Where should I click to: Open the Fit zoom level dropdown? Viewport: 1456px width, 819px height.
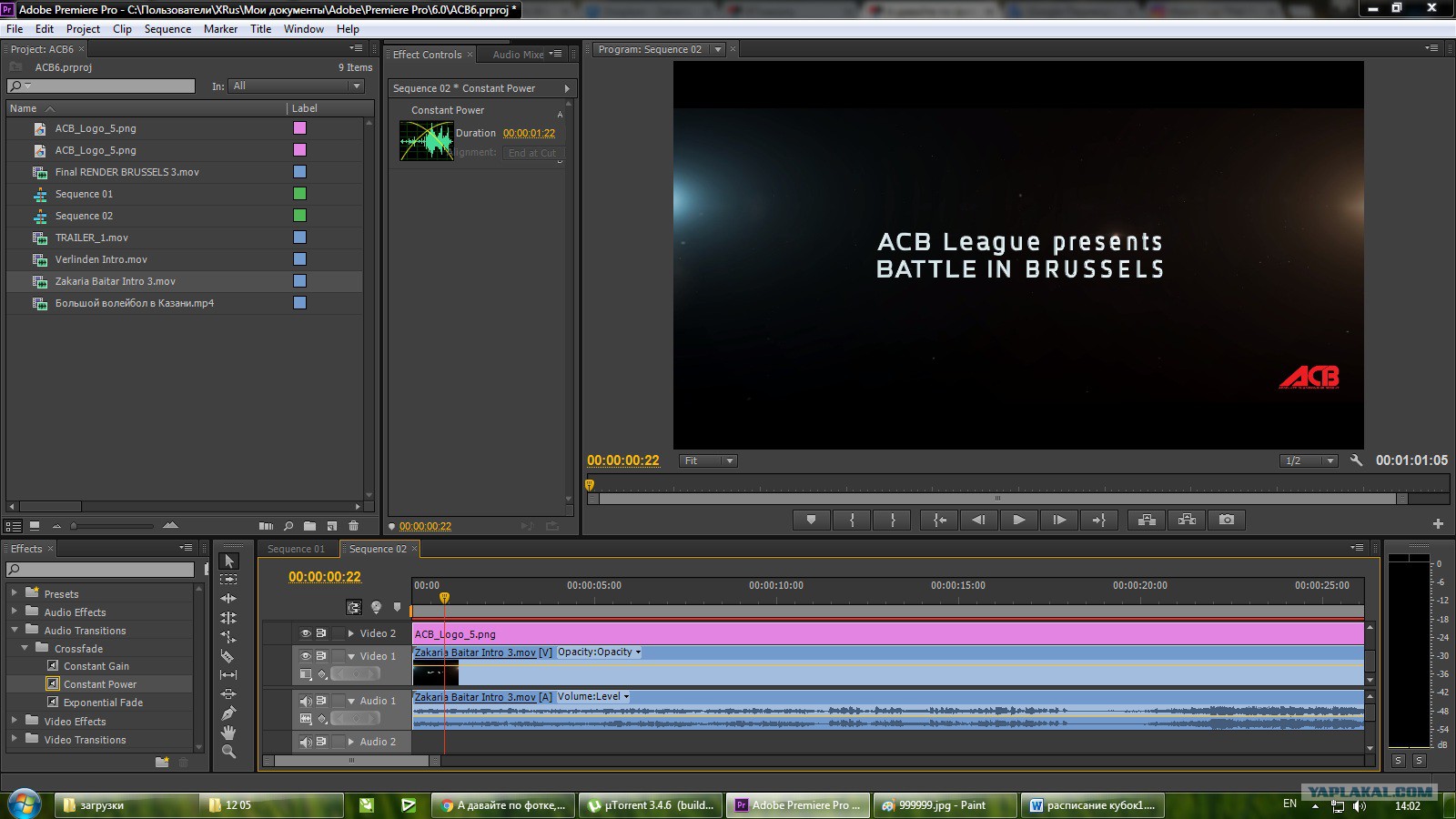pyautogui.click(x=708, y=460)
